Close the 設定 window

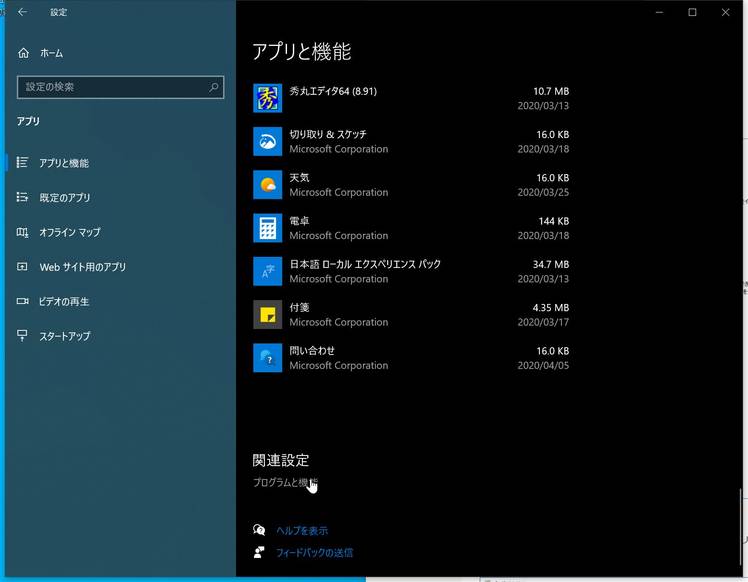click(x=726, y=12)
